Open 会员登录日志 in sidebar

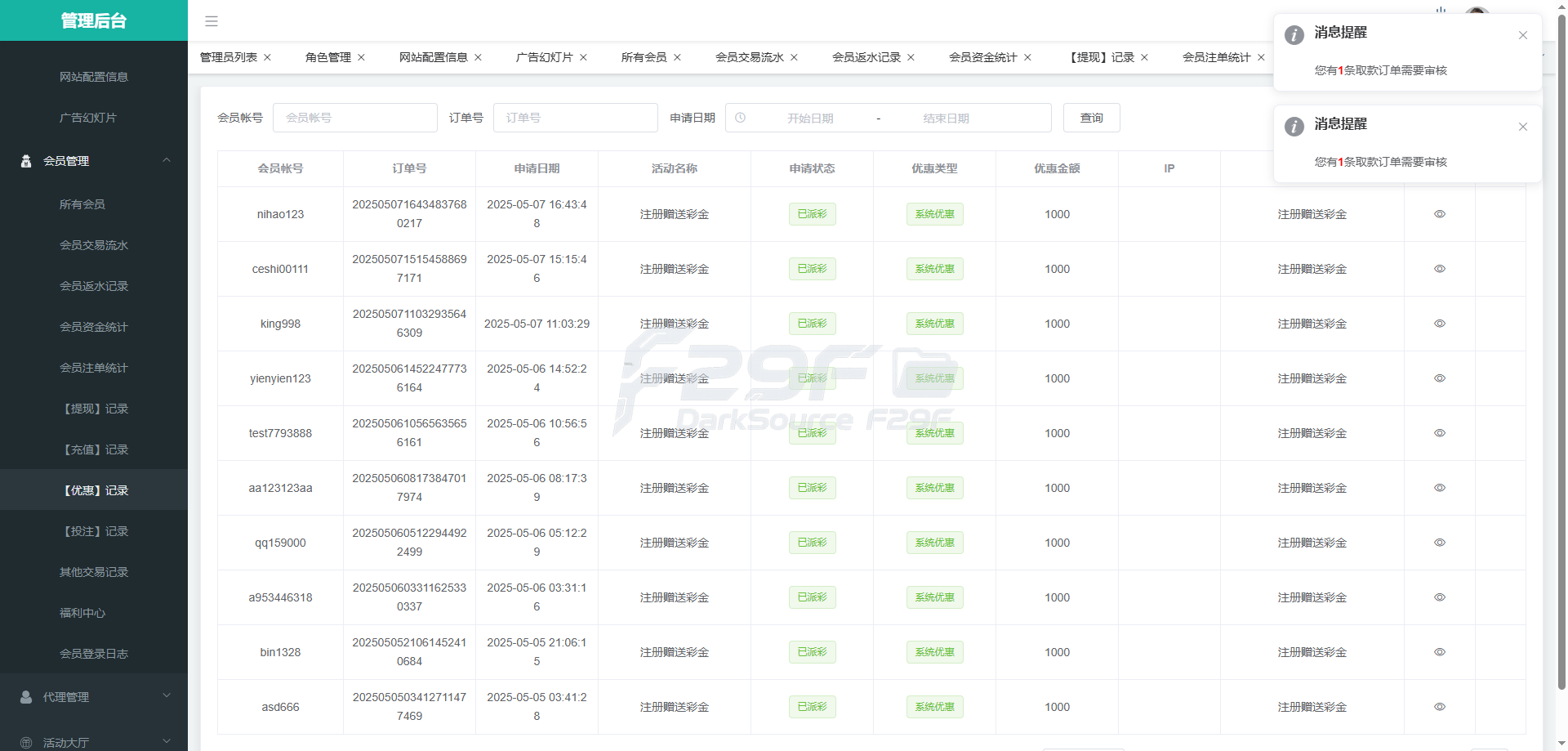(94, 654)
